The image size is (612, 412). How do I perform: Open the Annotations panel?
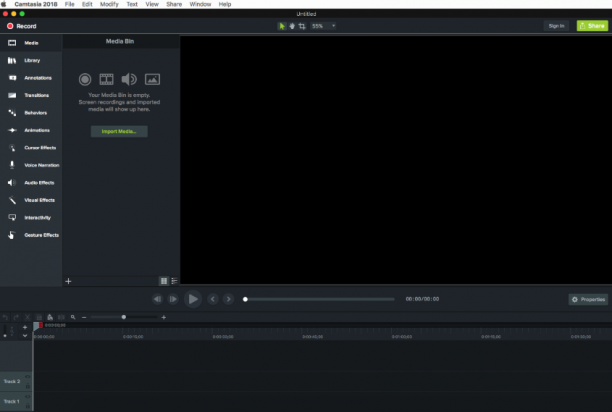[31, 78]
